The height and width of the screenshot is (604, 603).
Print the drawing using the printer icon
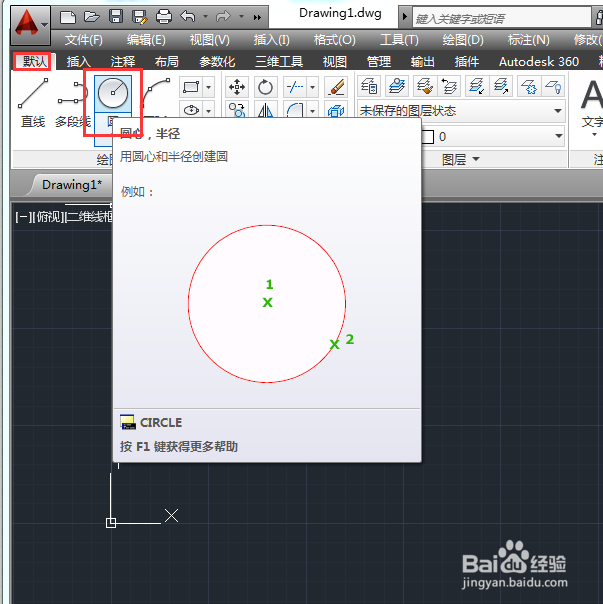(164, 17)
